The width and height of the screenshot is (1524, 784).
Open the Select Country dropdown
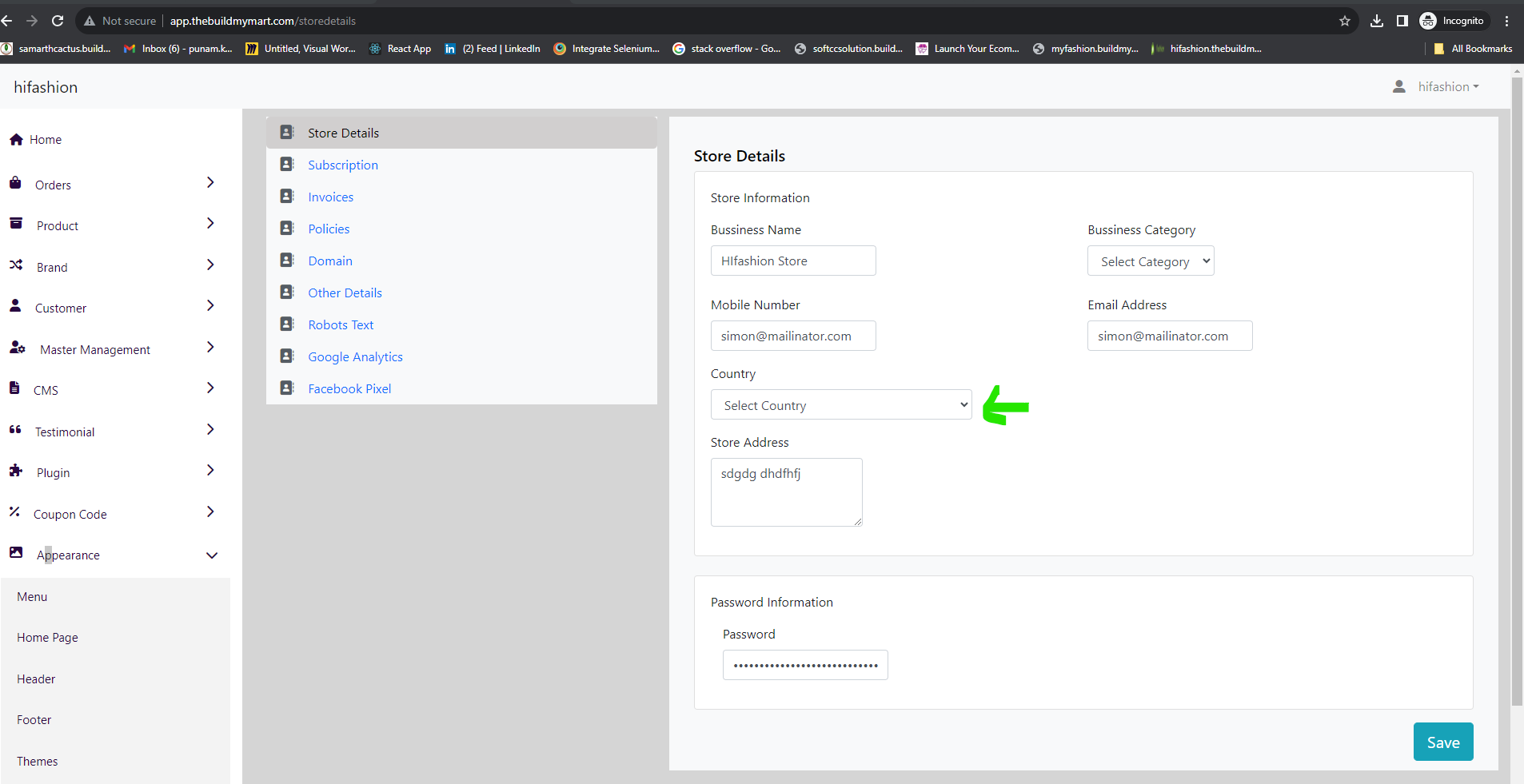tap(841, 404)
